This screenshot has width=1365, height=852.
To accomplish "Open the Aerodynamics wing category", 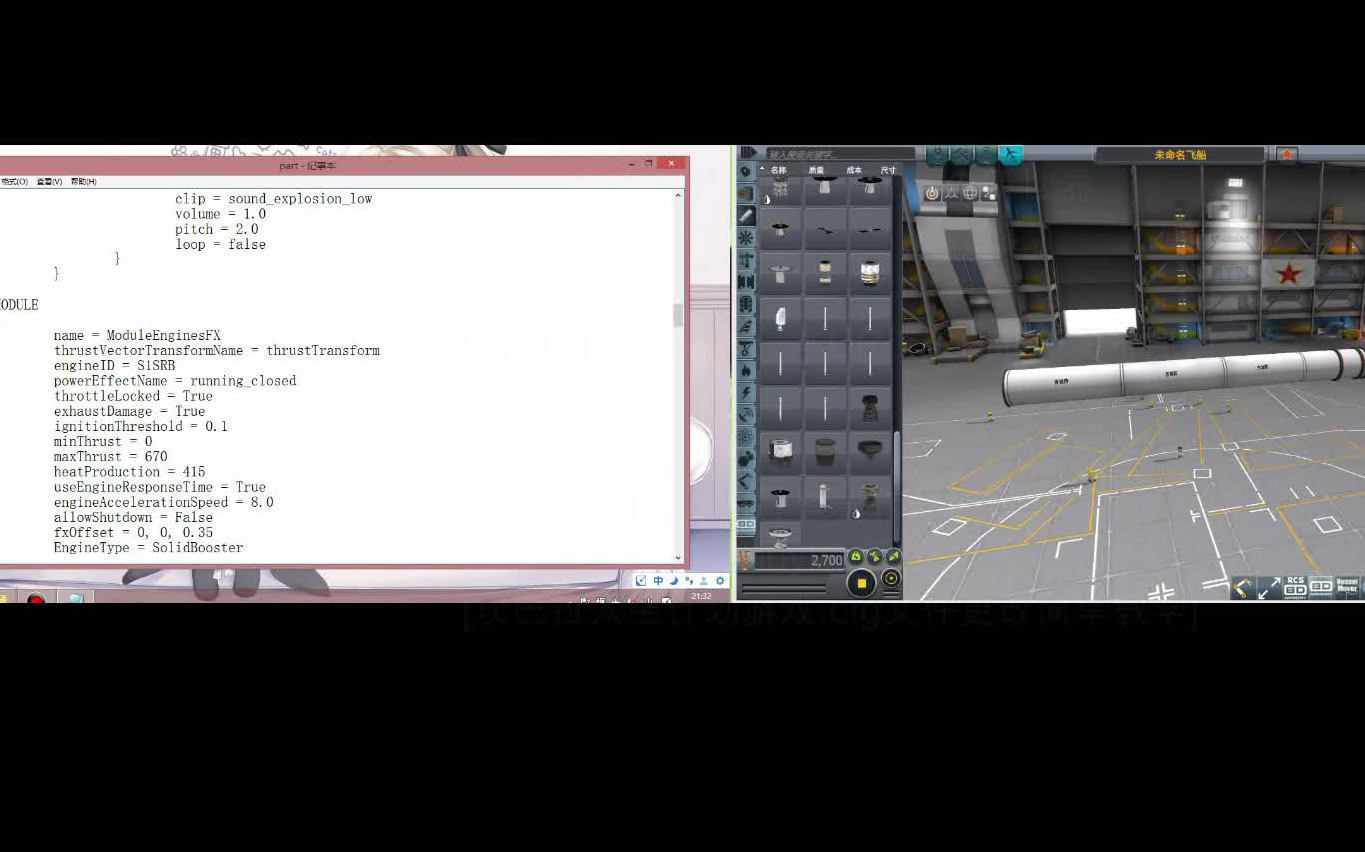I will tap(746, 326).
